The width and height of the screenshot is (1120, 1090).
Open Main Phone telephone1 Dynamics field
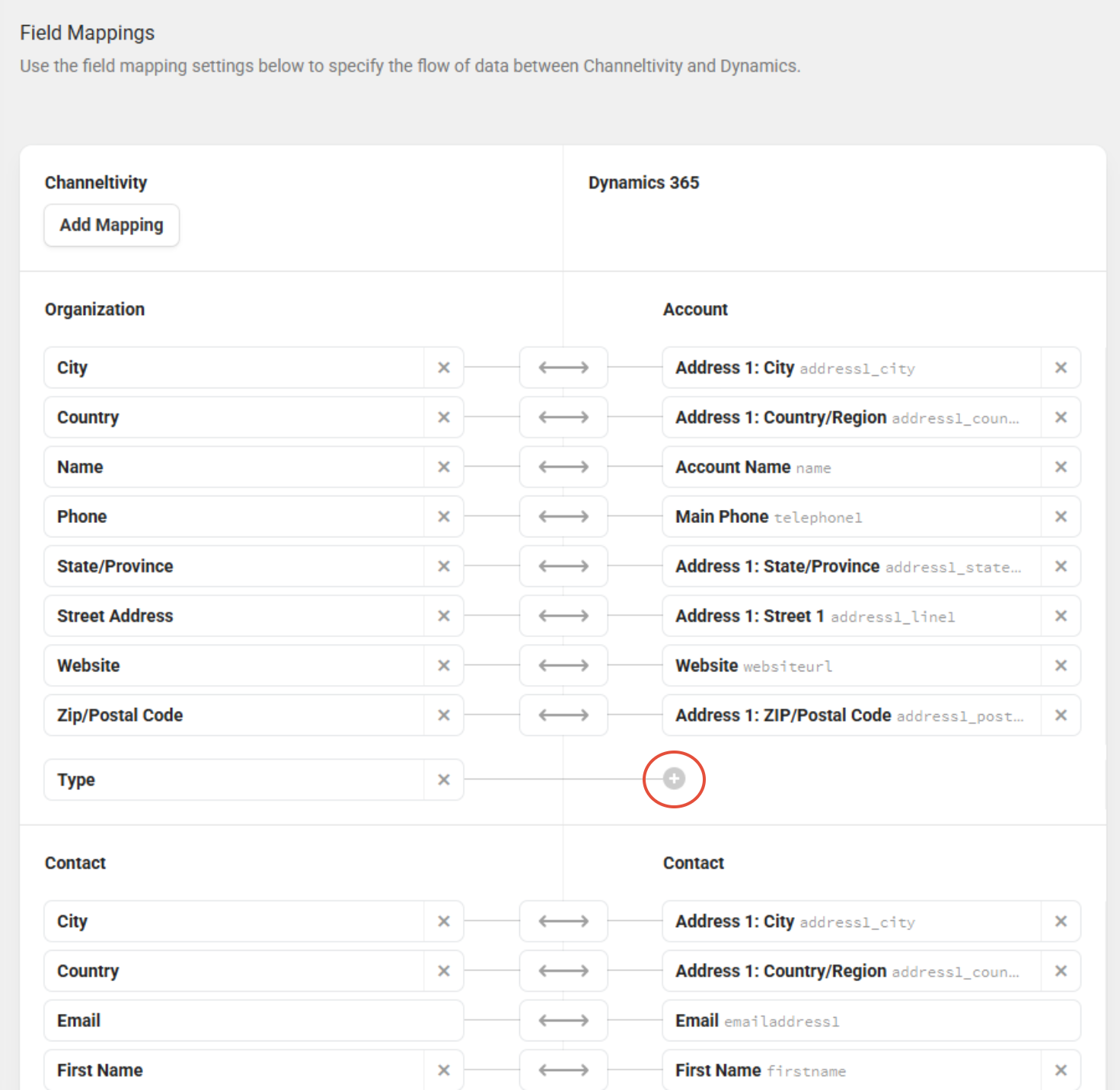(852, 516)
